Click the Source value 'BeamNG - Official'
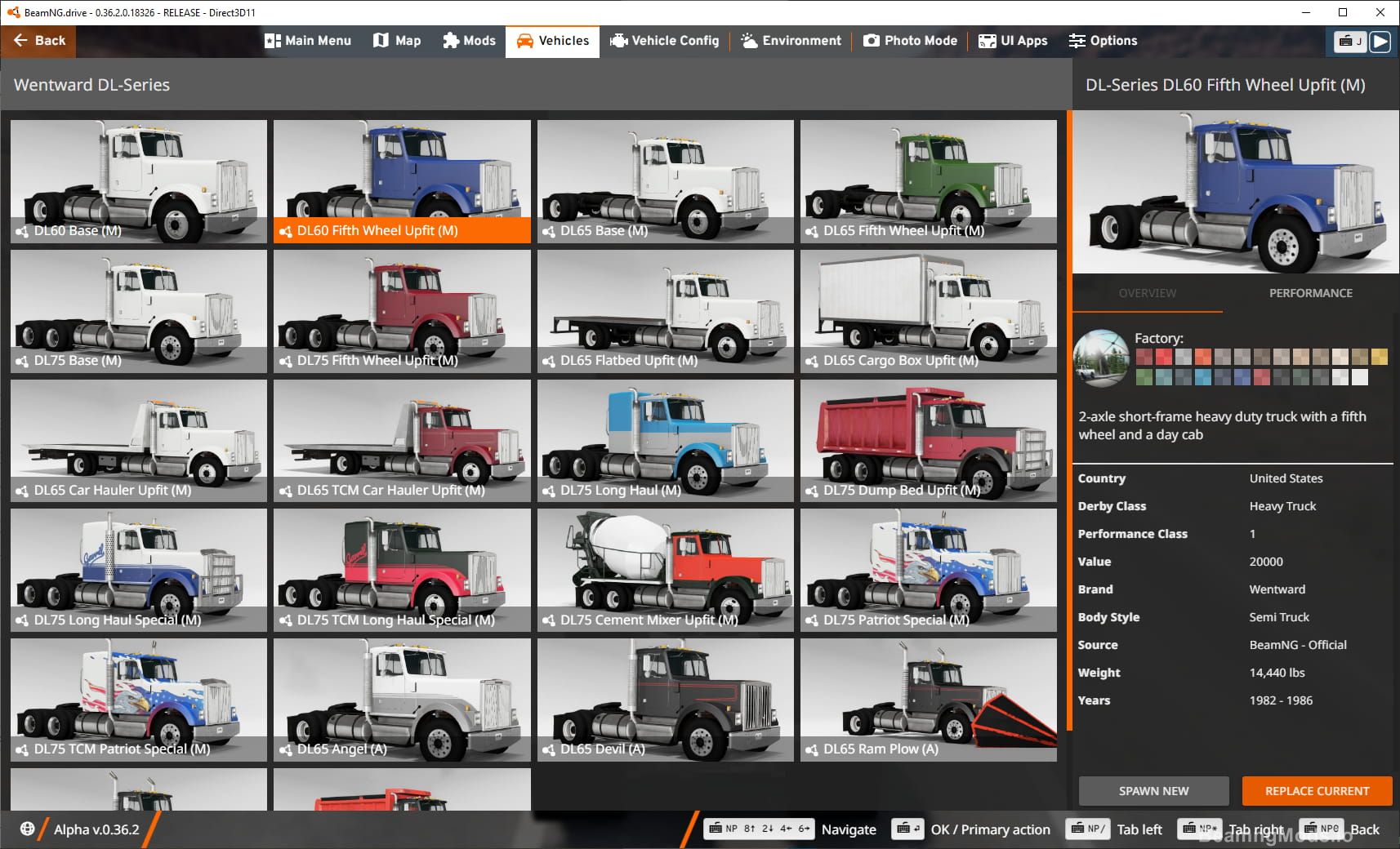Viewport: 1400px width, 849px height. point(1298,645)
